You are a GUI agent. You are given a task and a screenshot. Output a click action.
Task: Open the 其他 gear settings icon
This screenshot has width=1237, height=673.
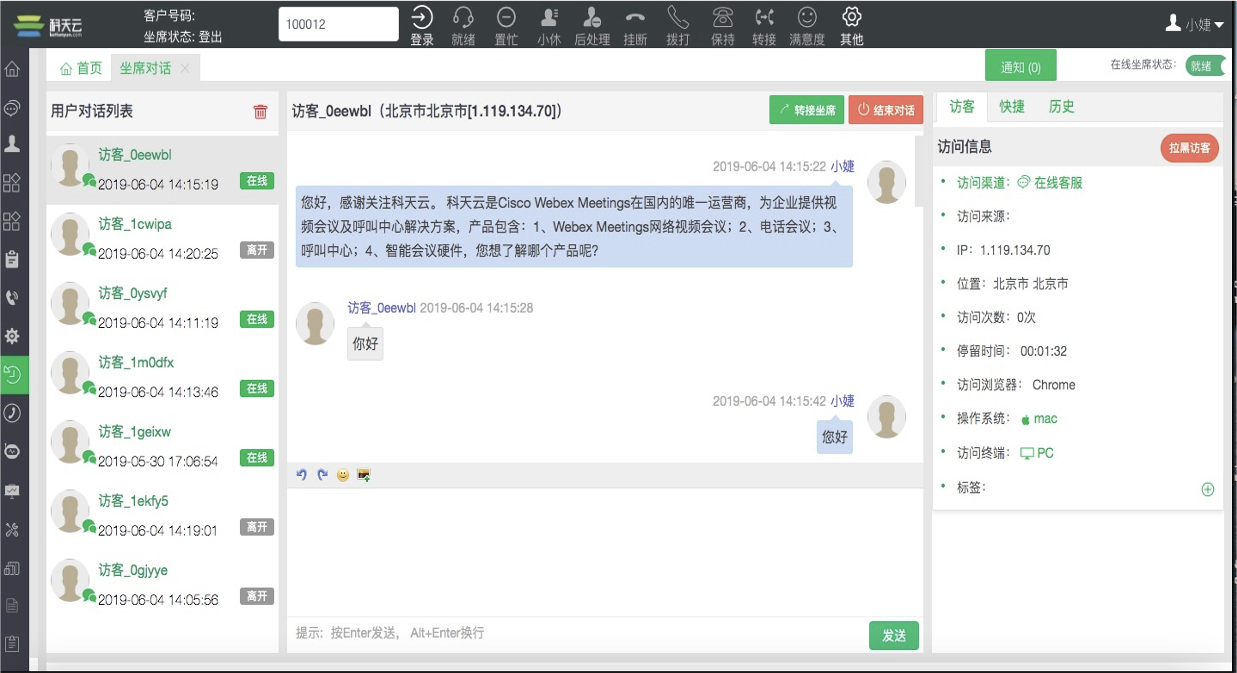point(851,18)
